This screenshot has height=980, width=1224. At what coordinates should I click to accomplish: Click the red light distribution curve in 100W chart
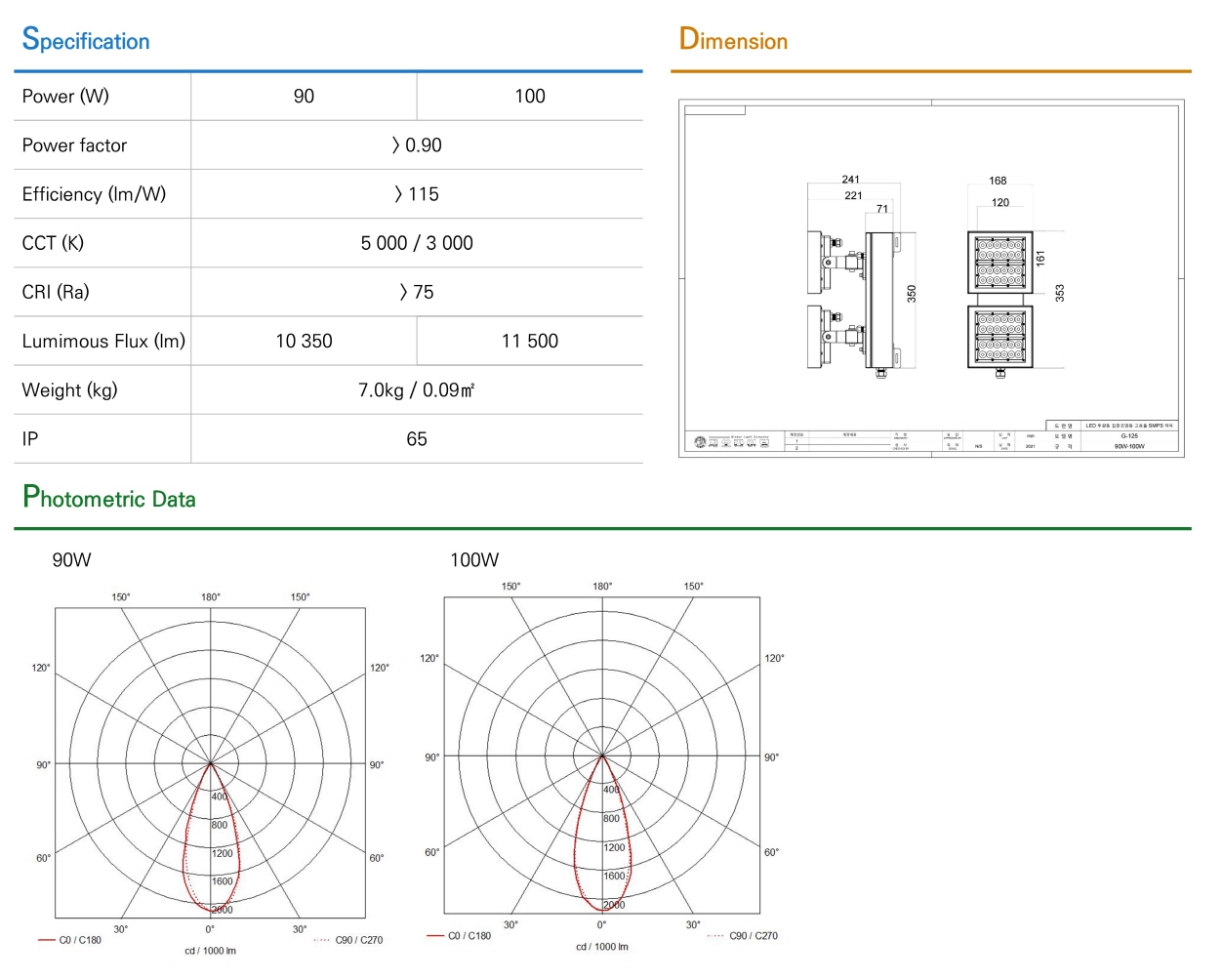coord(602,833)
